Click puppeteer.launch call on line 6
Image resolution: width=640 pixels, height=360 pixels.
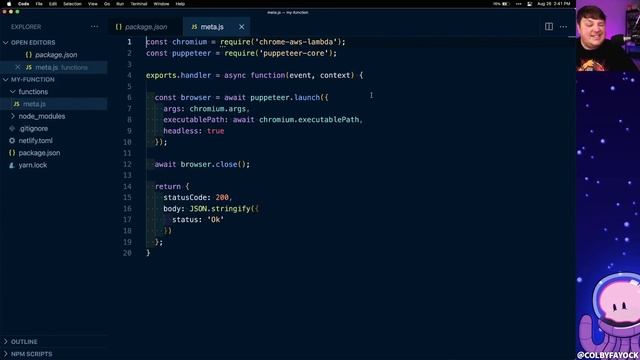point(285,98)
